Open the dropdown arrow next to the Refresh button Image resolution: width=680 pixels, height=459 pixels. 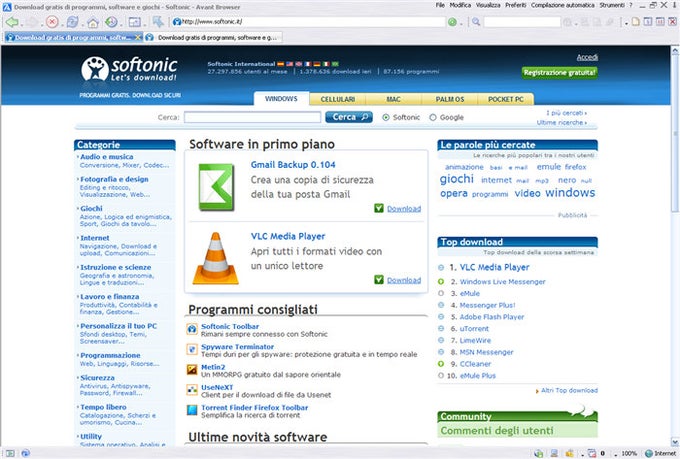click(82, 23)
